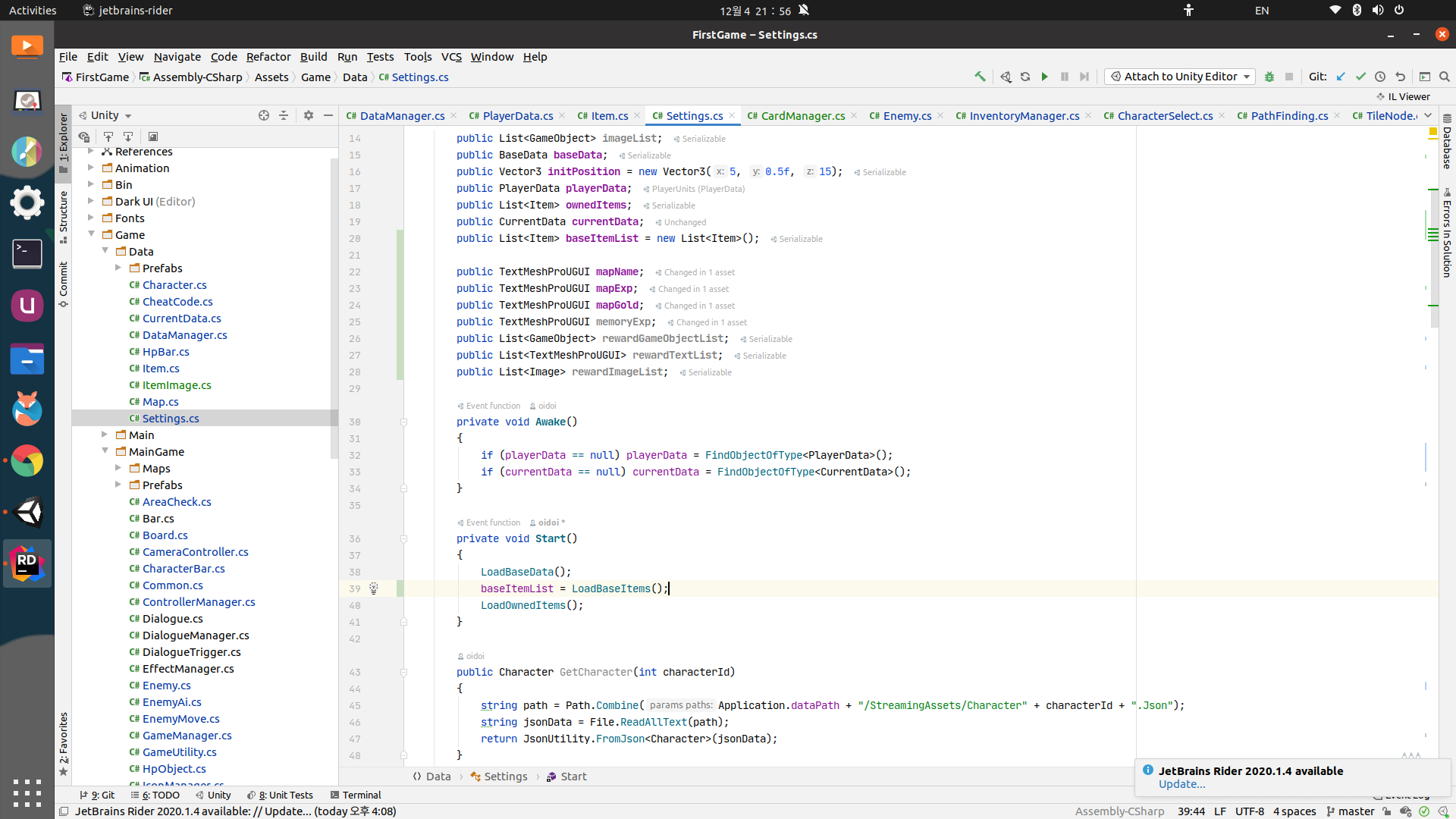Collapse the Data folder
This screenshot has height=819, width=1456.
105,252
